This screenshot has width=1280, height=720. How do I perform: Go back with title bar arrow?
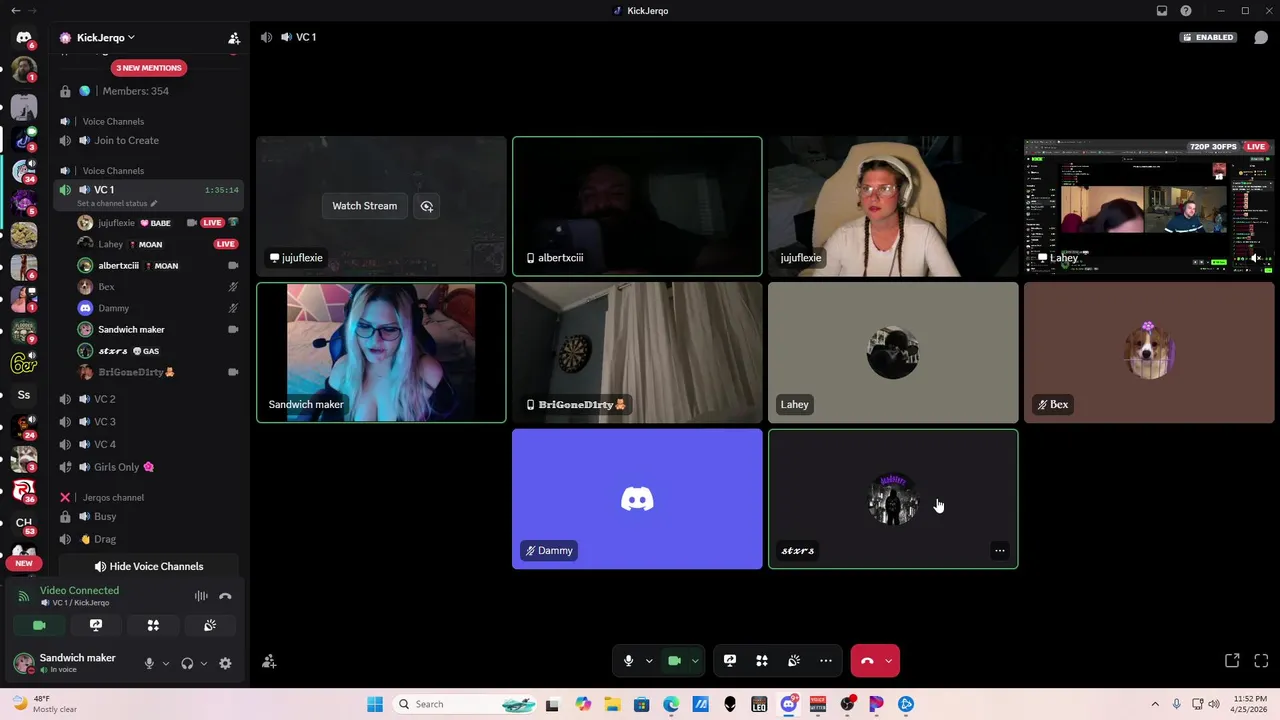point(15,11)
